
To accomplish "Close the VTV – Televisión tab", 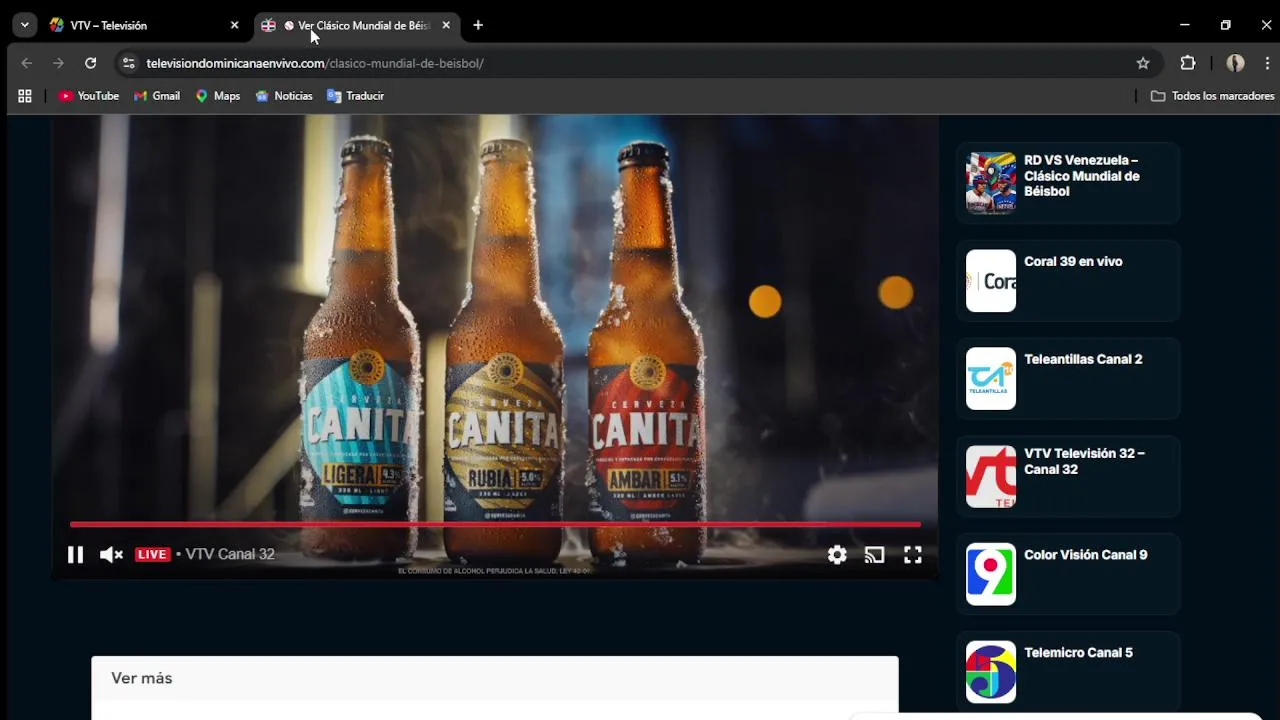I will coord(235,25).
